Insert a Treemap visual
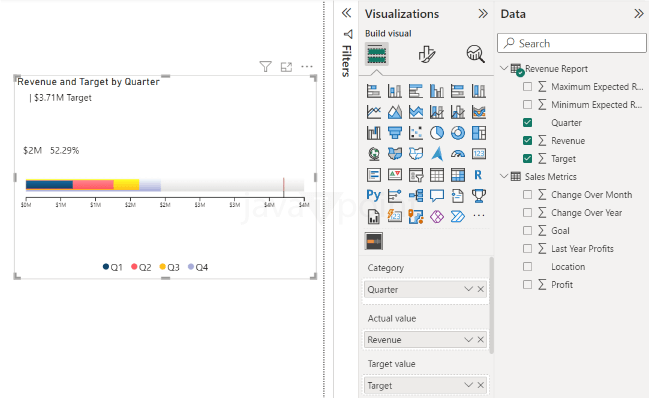 (x=479, y=133)
